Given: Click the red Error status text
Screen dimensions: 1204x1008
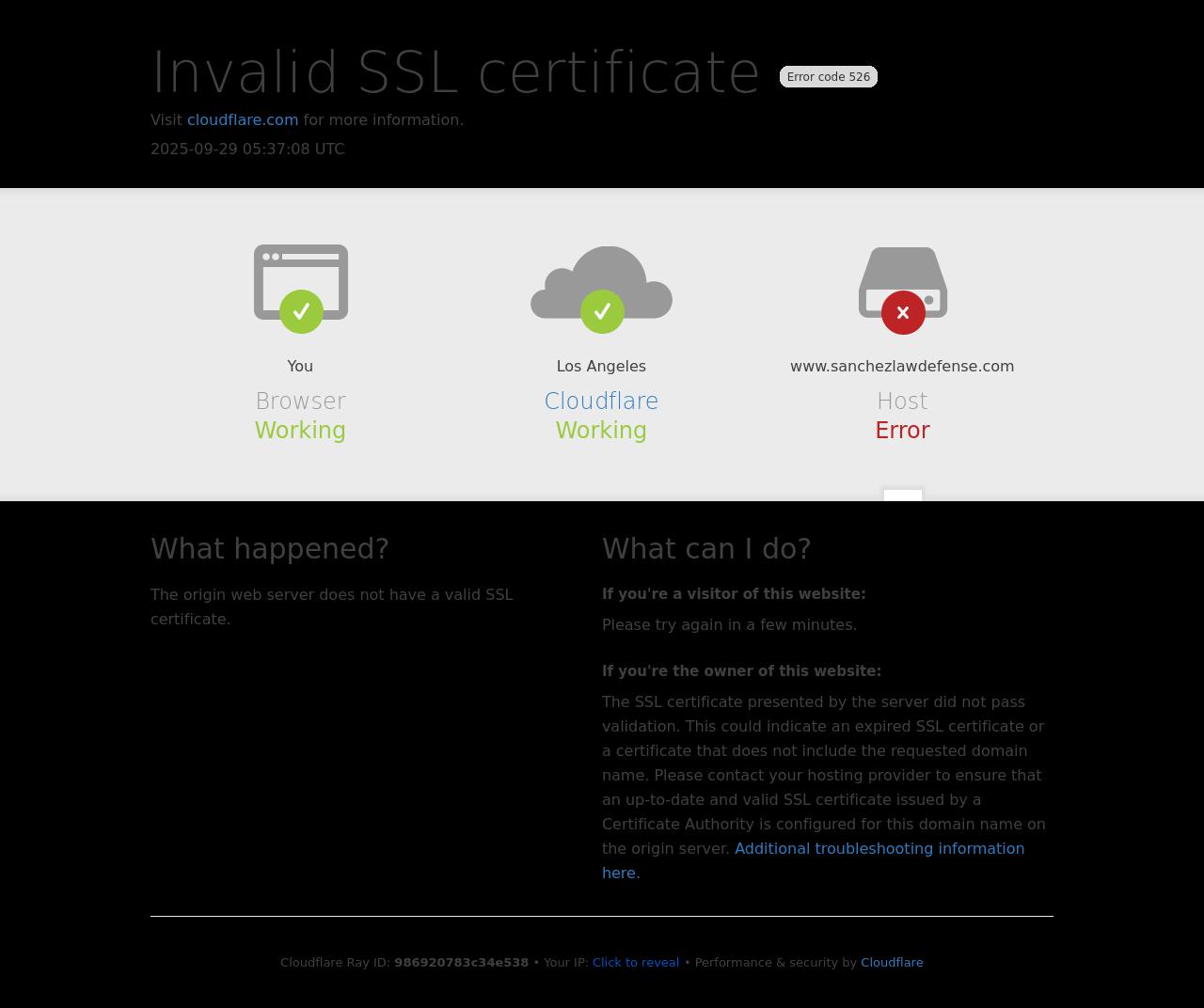Looking at the screenshot, I should tap(902, 431).
